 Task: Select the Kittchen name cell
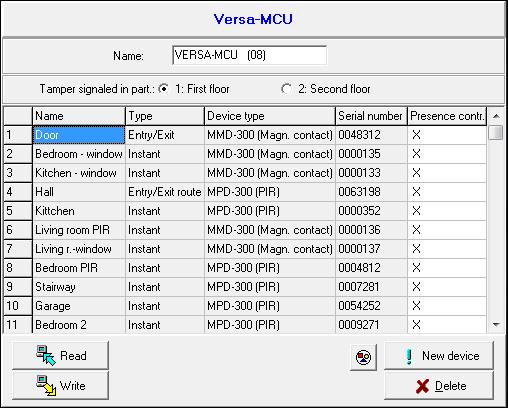79,211
